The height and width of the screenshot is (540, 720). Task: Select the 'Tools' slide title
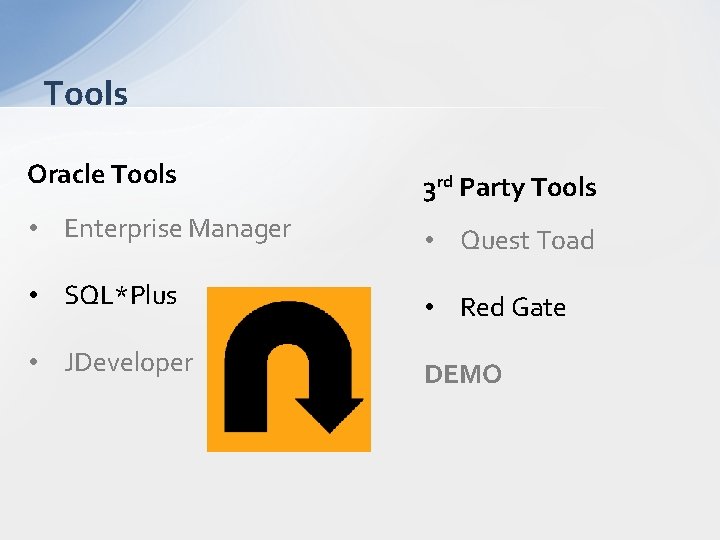pyautogui.click(x=86, y=94)
